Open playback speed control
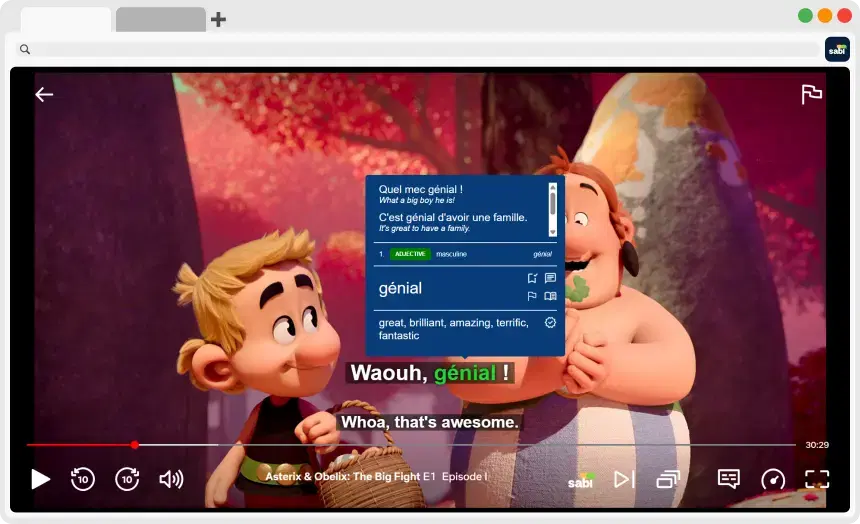Screen dimensions: 860x524 [x=773, y=479]
